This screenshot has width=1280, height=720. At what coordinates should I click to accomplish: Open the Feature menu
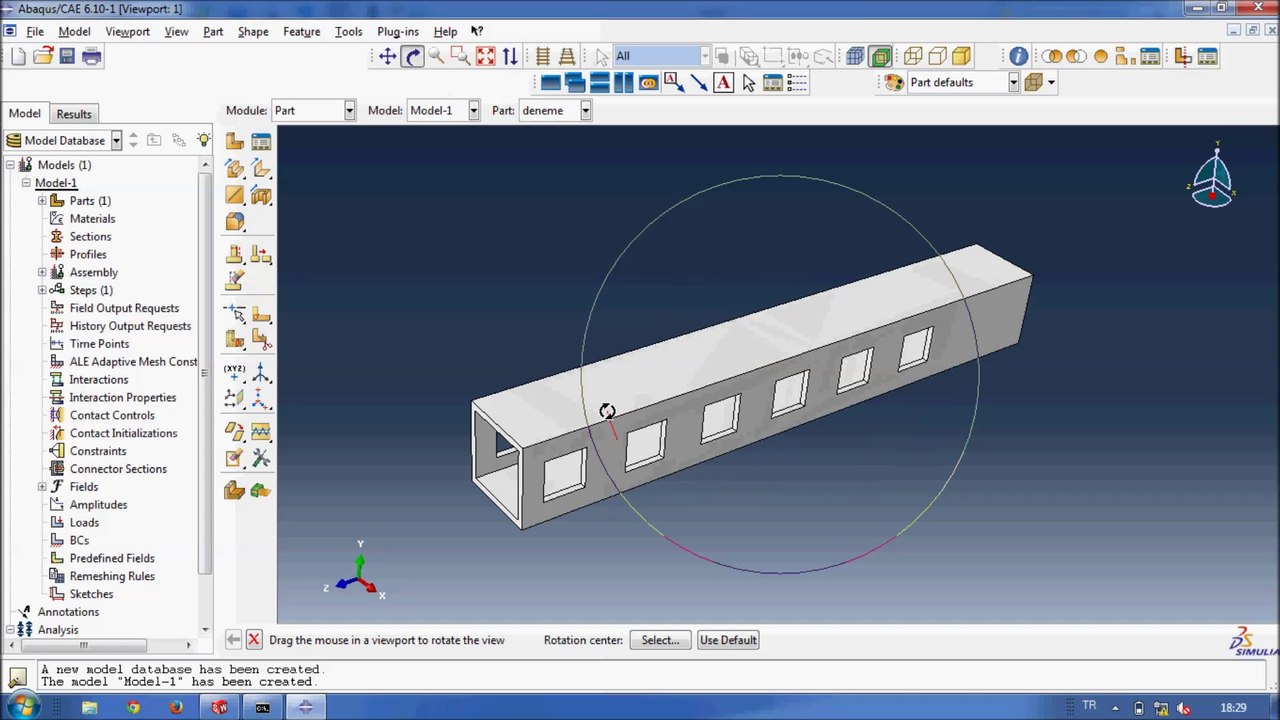coord(301,32)
